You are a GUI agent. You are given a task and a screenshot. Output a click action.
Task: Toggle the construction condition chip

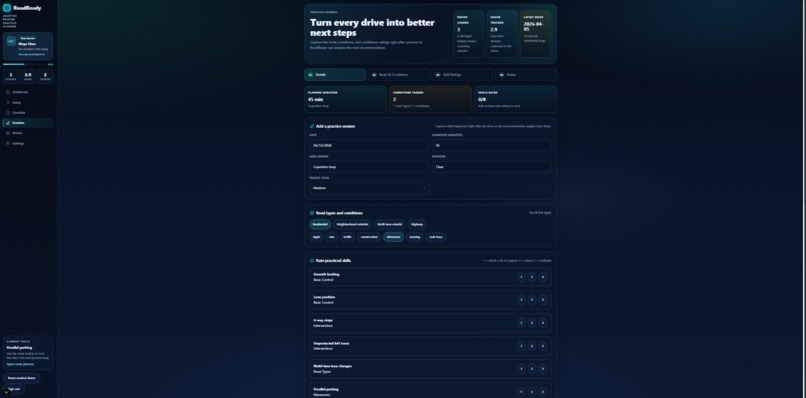pyautogui.click(x=369, y=237)
